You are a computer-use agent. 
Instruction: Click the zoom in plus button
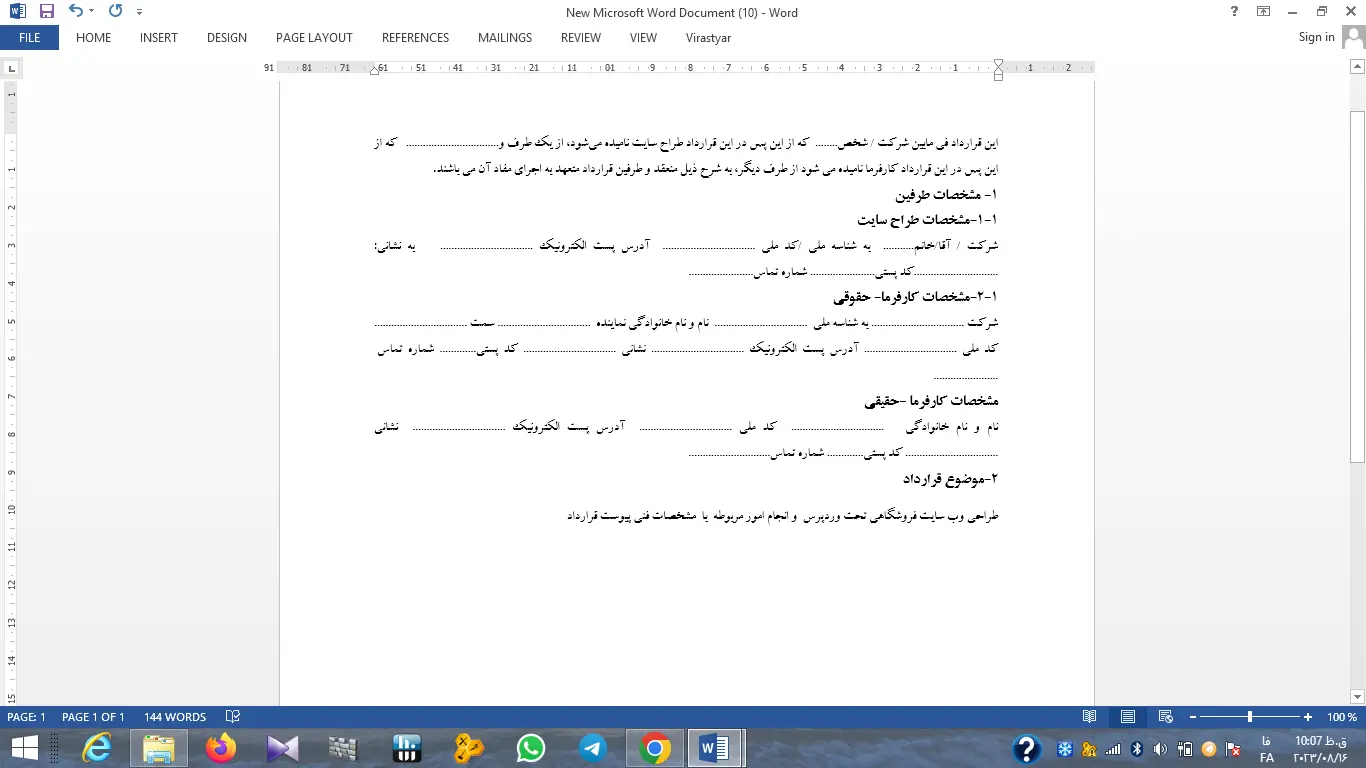tap(1308, 717)
